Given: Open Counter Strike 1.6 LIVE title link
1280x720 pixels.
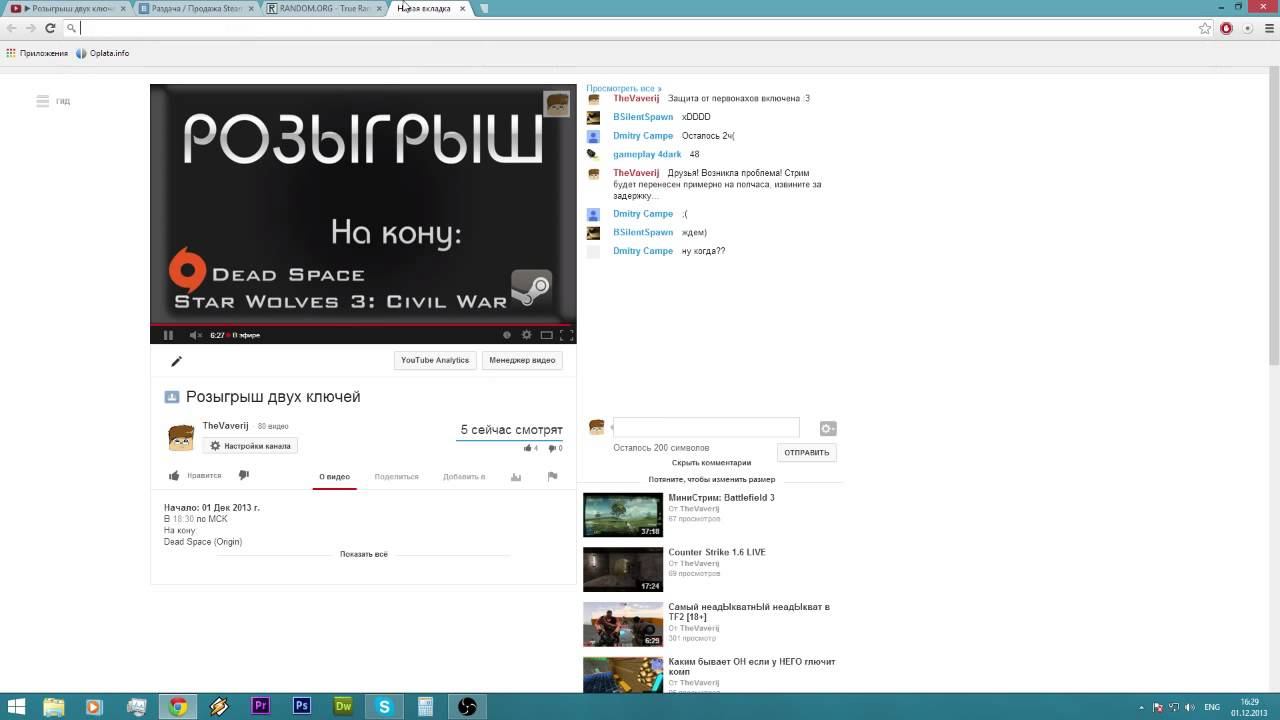Looking at the screenshot, I should (717, 552).
